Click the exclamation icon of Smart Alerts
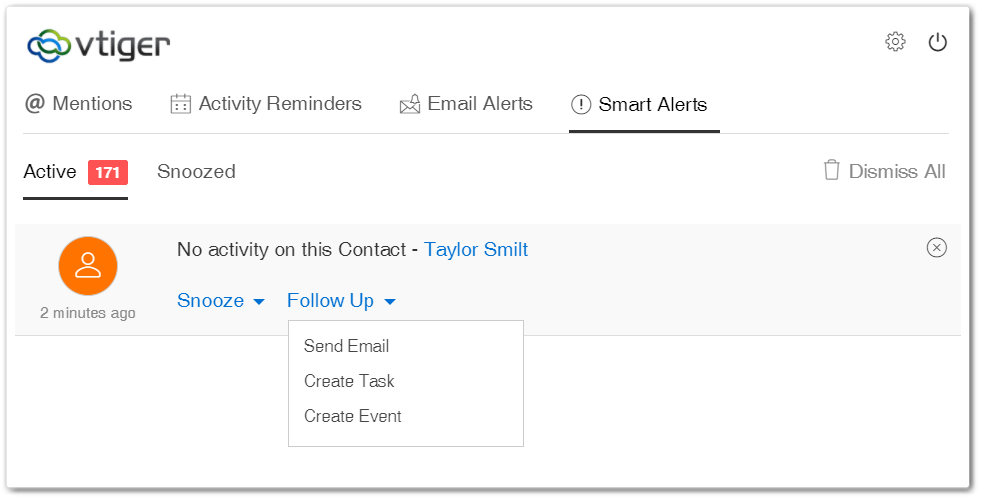This screenshot has width=982, height=500. pyautogui.click(x=581, y=104)
